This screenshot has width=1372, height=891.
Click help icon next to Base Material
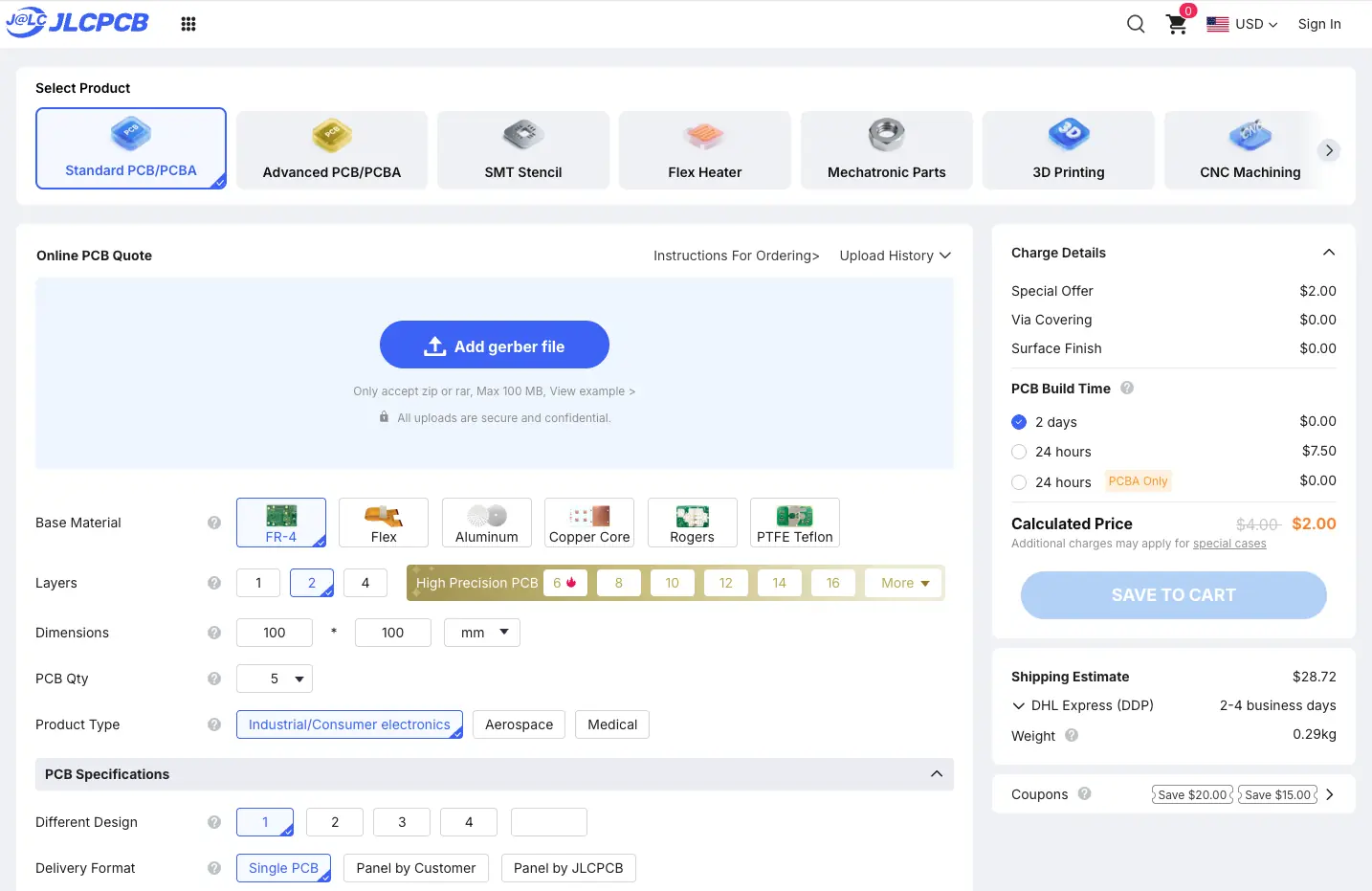[x=214, y=523]
